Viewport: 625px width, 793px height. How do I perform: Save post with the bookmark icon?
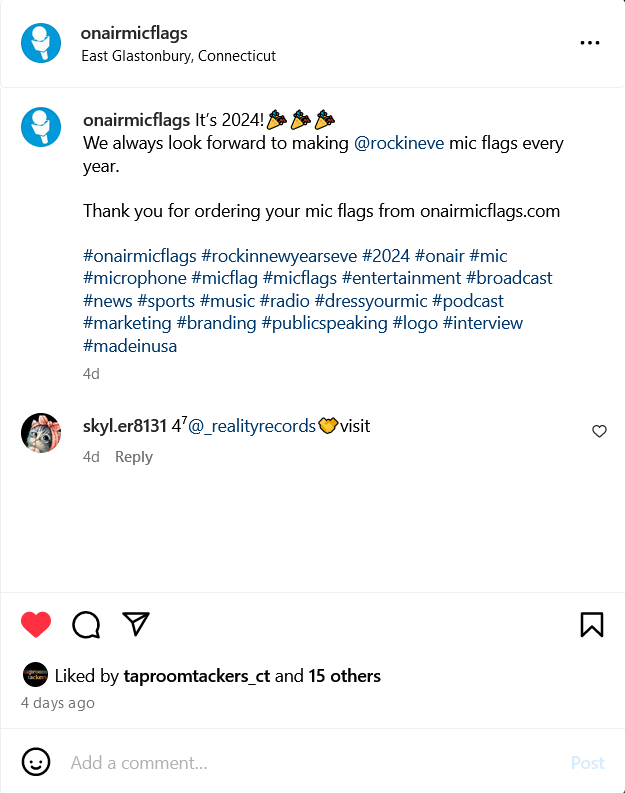coord(591,625)
